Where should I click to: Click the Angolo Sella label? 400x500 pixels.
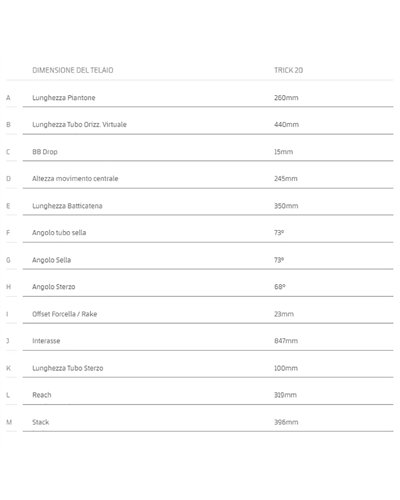[51, 260]
